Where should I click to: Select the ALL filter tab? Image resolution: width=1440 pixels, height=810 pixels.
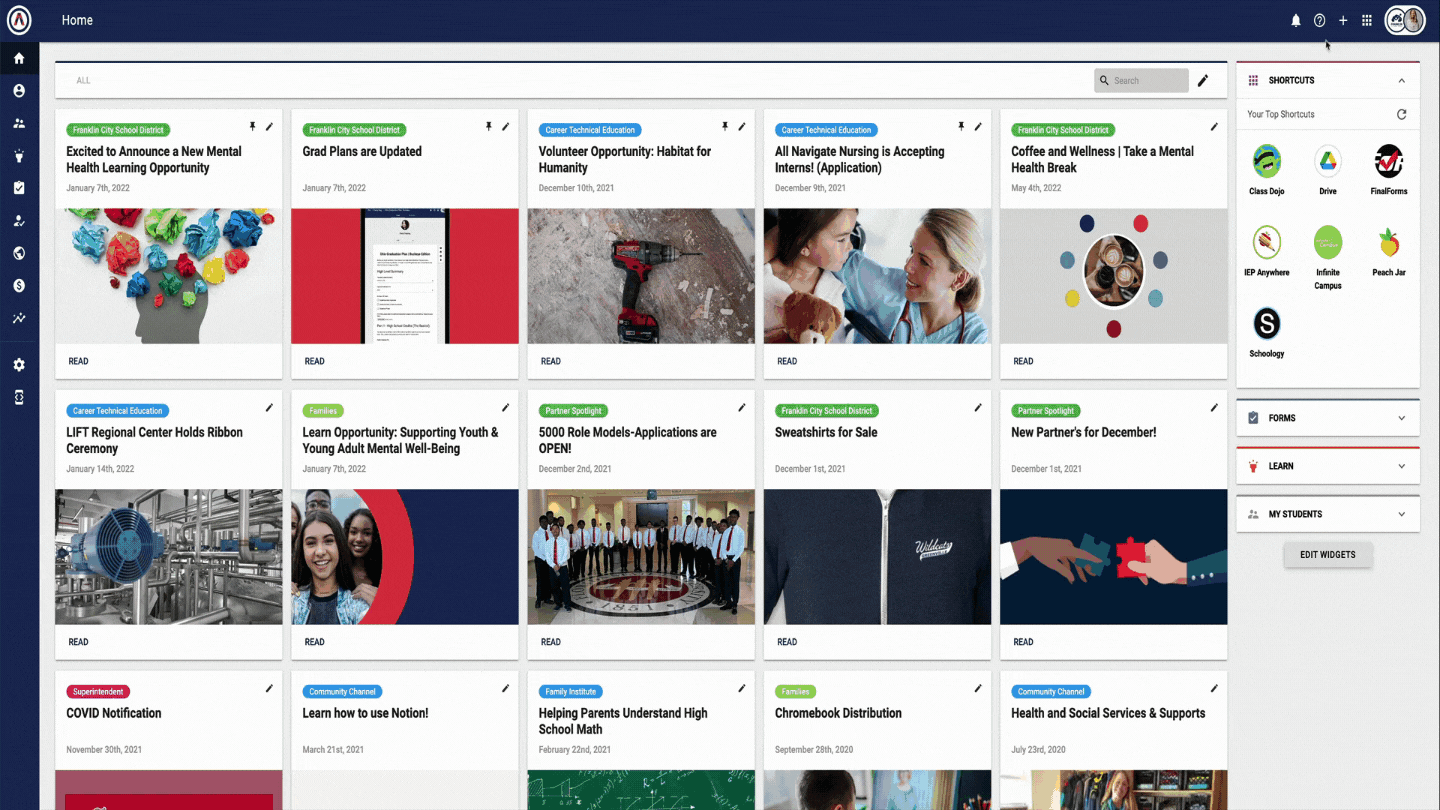(x=83, y=81)
